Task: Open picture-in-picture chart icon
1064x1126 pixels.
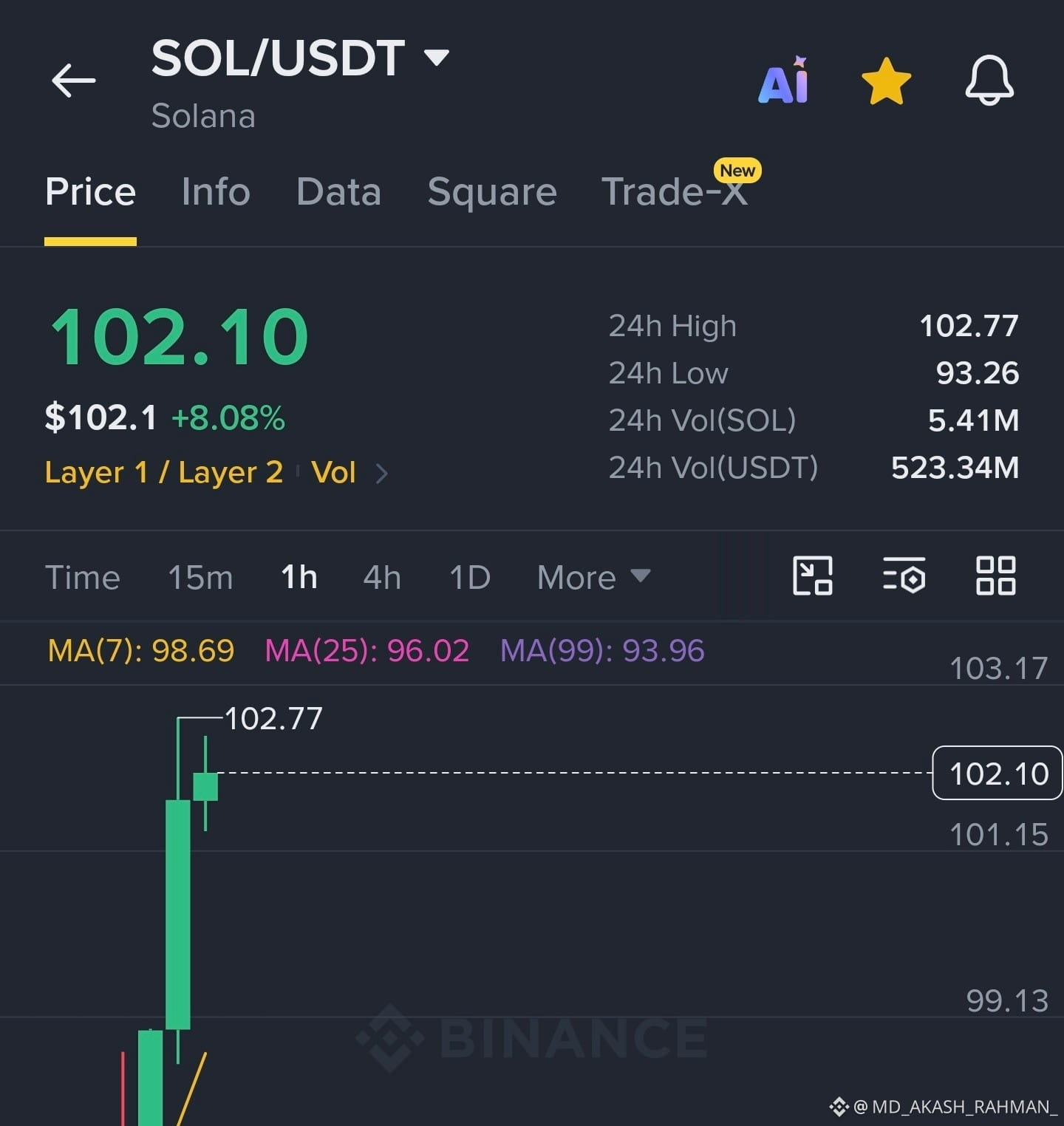Action: tap(813, 576)
